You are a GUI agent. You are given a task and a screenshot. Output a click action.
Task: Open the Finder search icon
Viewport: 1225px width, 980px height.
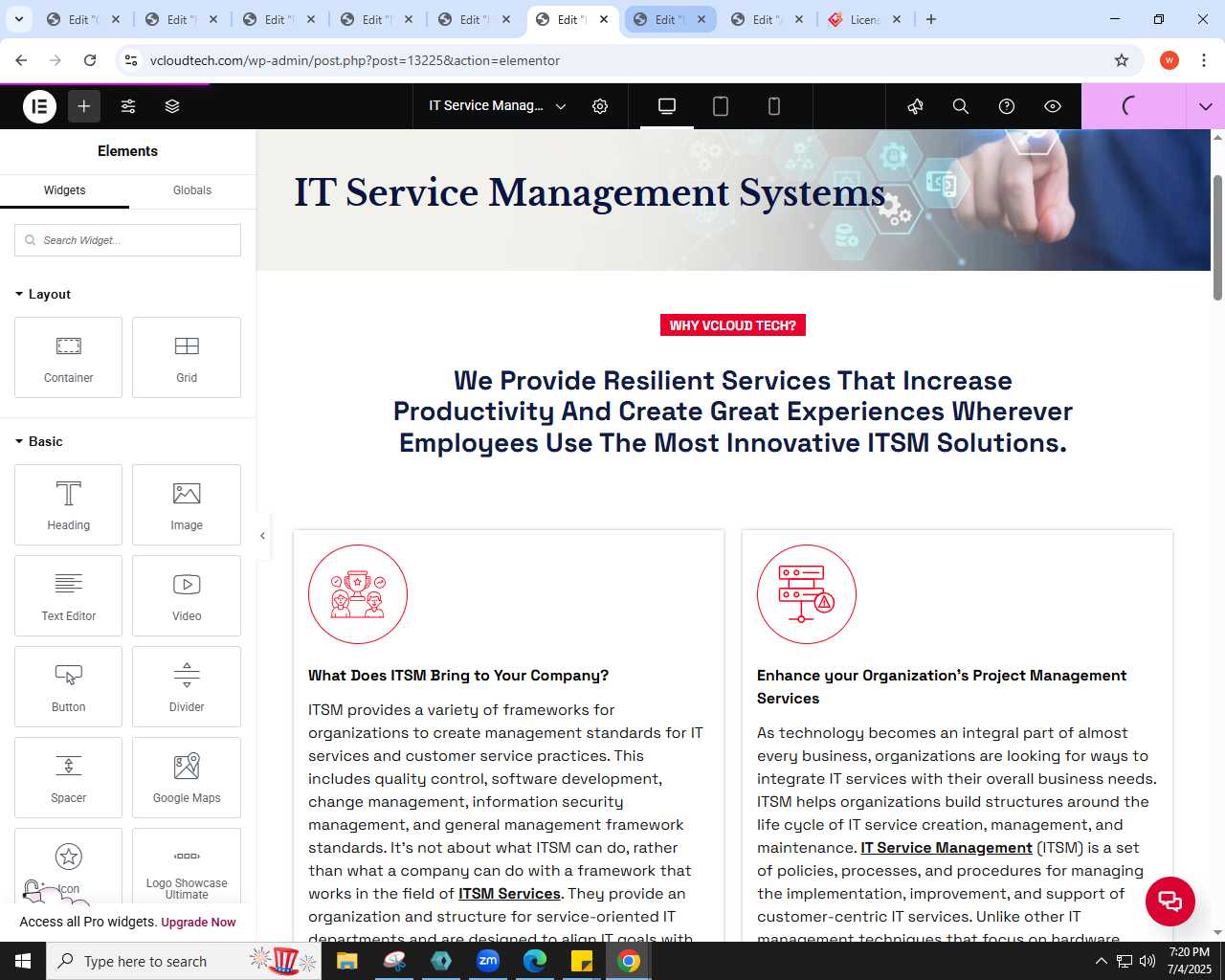(x=961, y=106)
